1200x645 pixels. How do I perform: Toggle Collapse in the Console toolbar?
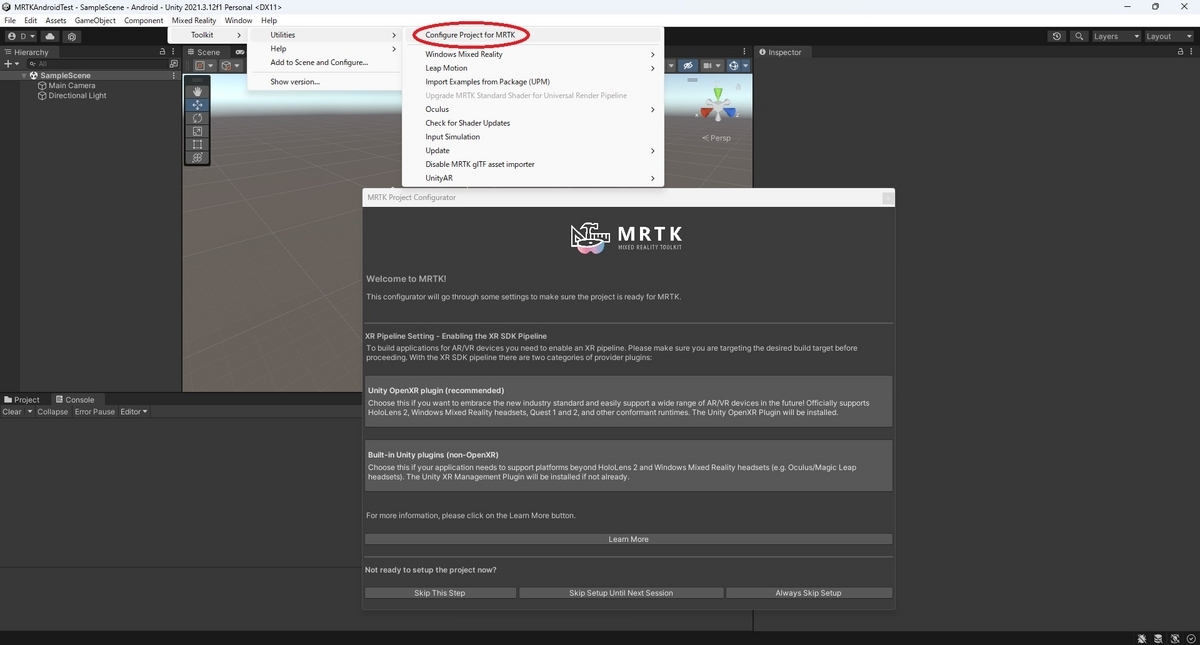[x=53, y=412]
